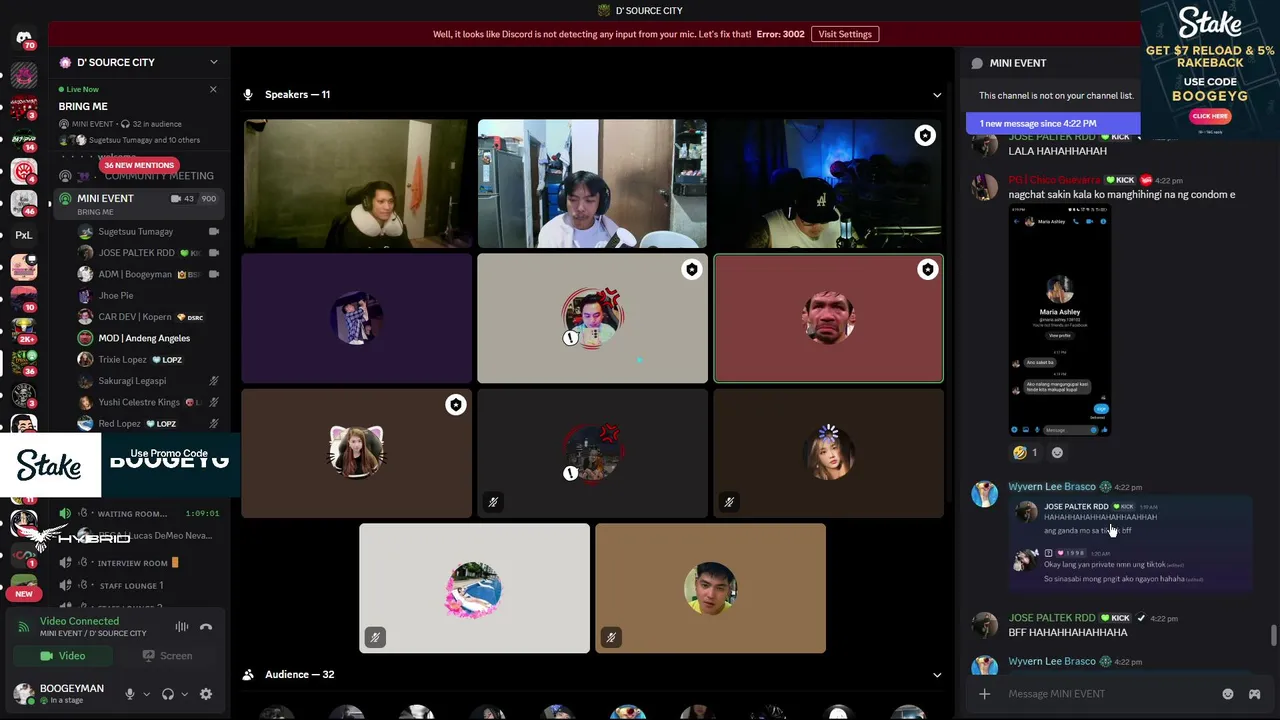Open PG | Chico Guevarra's username
1280x720 pixels.
point(1054,180)
